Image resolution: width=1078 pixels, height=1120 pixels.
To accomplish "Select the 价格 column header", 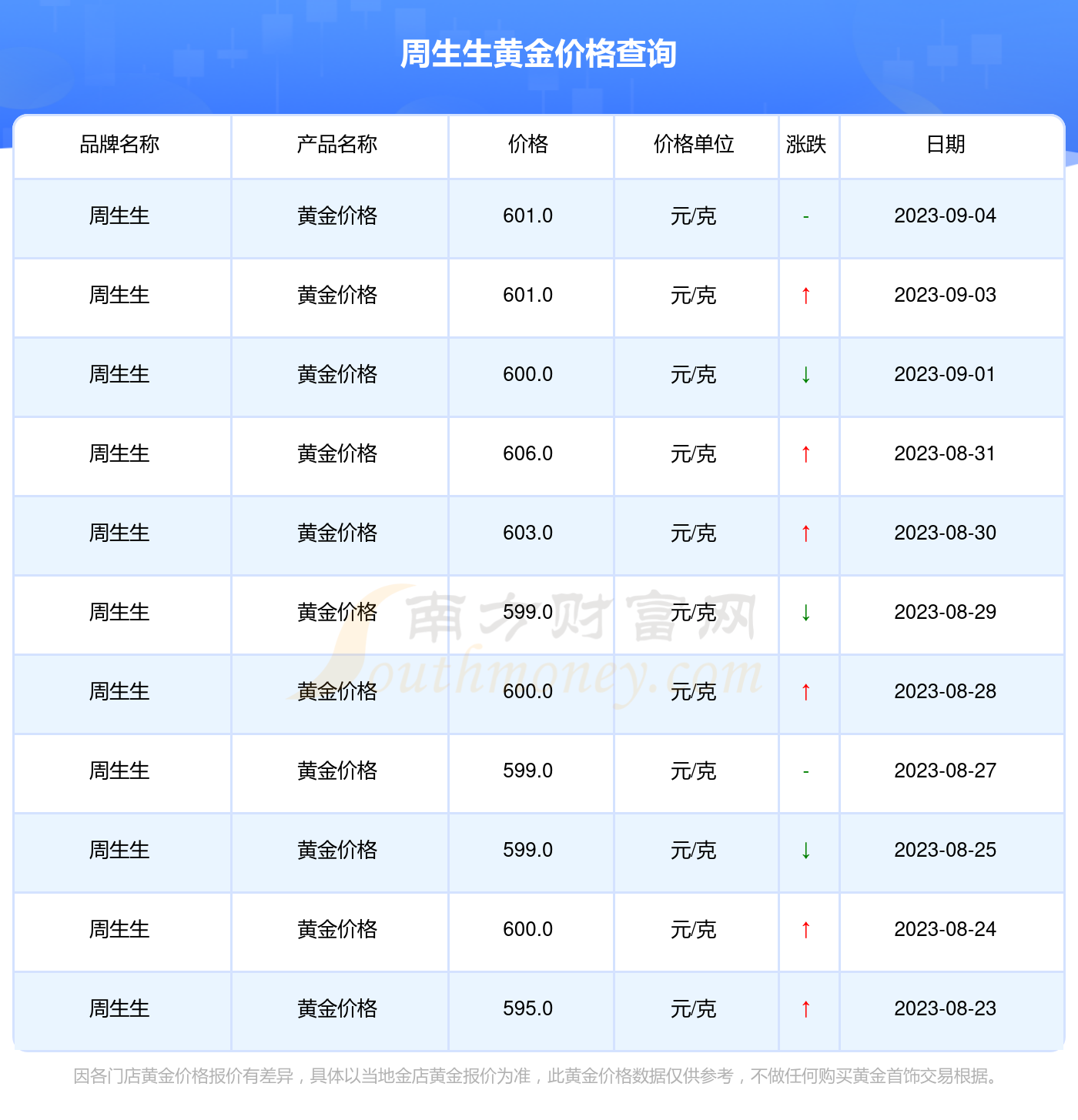I will tap(528, 144).
